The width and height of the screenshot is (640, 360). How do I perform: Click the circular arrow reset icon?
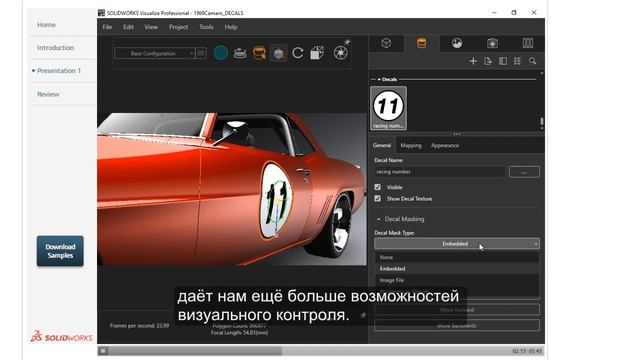coord(298,53)
